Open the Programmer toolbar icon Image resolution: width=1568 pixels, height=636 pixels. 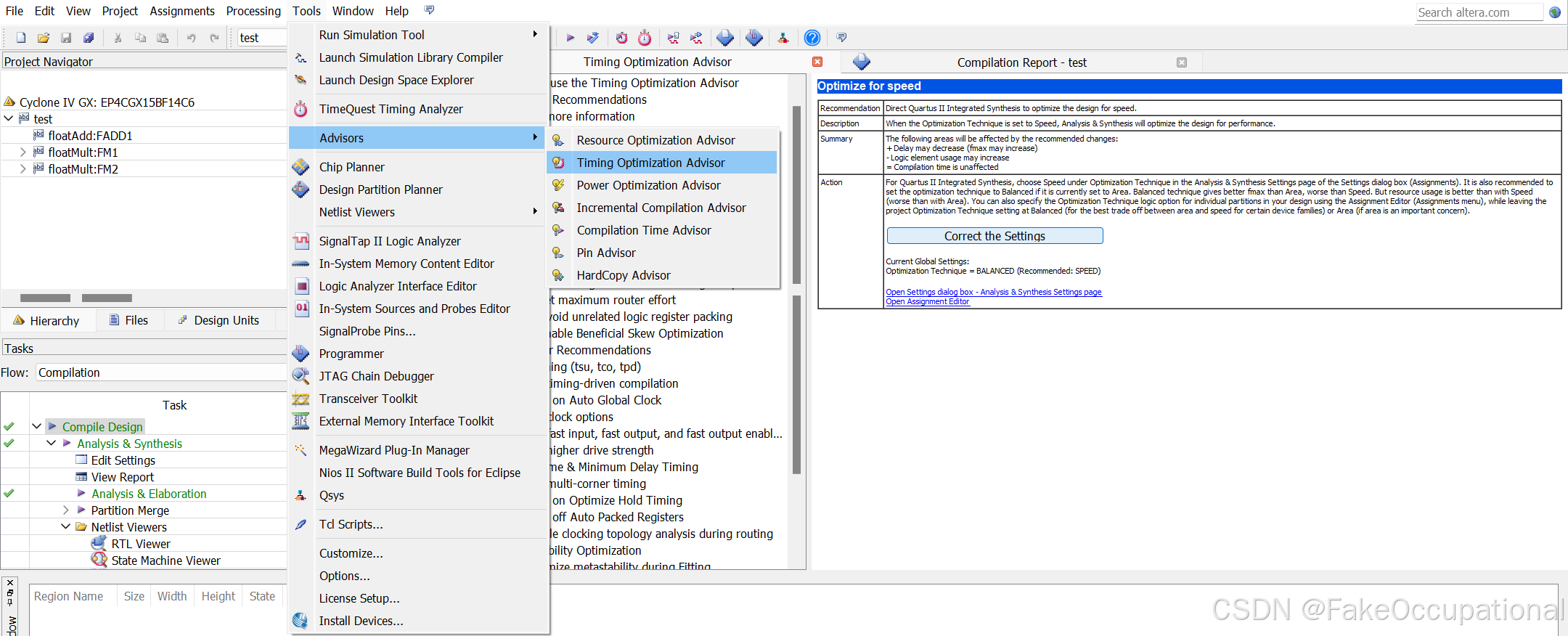tap(754, 38)
